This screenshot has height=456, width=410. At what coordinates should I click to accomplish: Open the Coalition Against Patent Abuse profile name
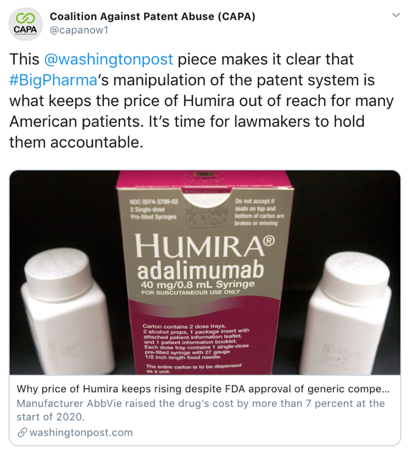[152, 16]
